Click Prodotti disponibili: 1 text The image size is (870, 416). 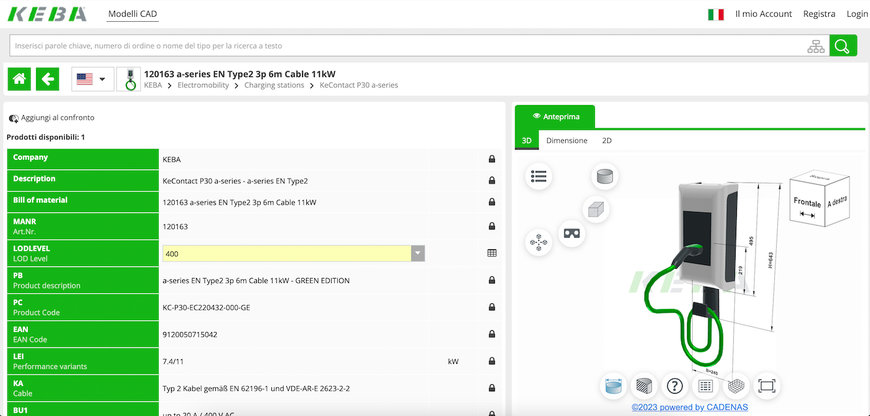pyautogui.click(x=45, y=137)
